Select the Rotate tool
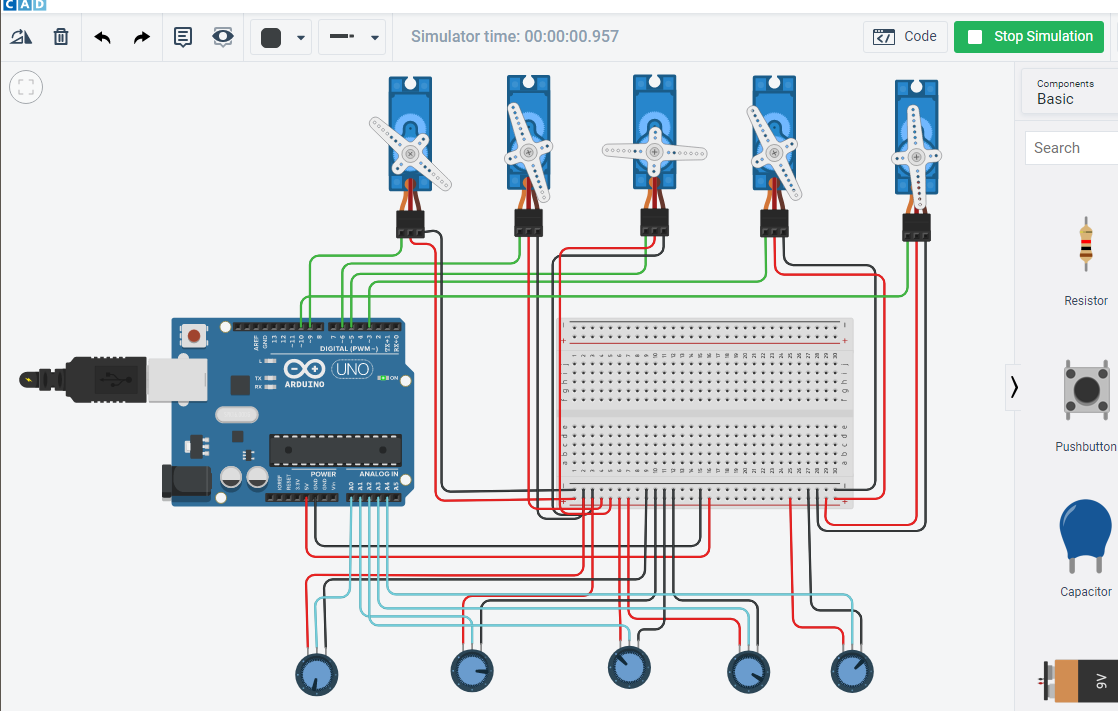The image size is (1118, 711). click(21, 36)
